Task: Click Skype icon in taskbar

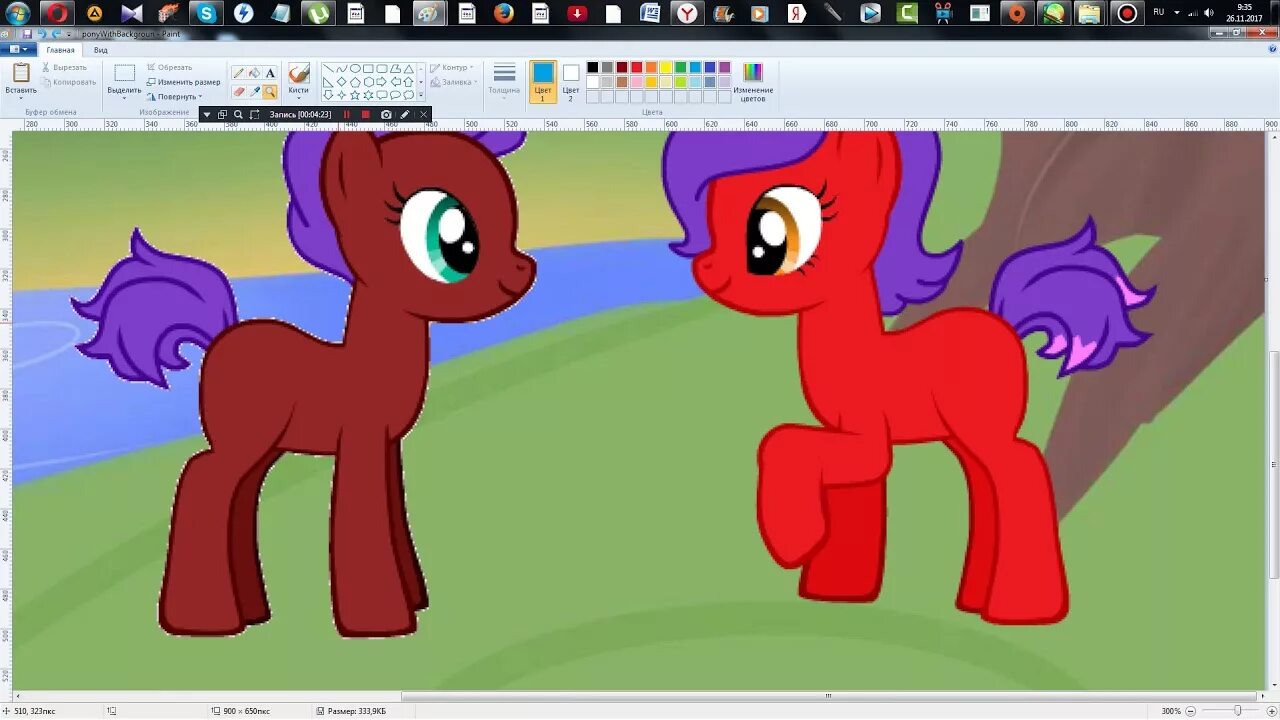Action: pyautogui.click(x=206, y=13)
